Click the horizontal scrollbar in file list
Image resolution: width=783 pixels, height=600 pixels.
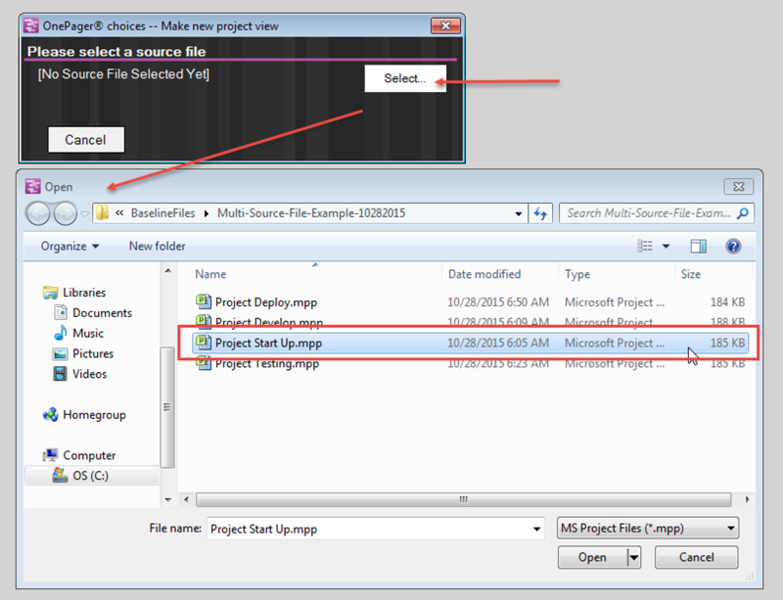pyautogui.click(x=460, y=499)
